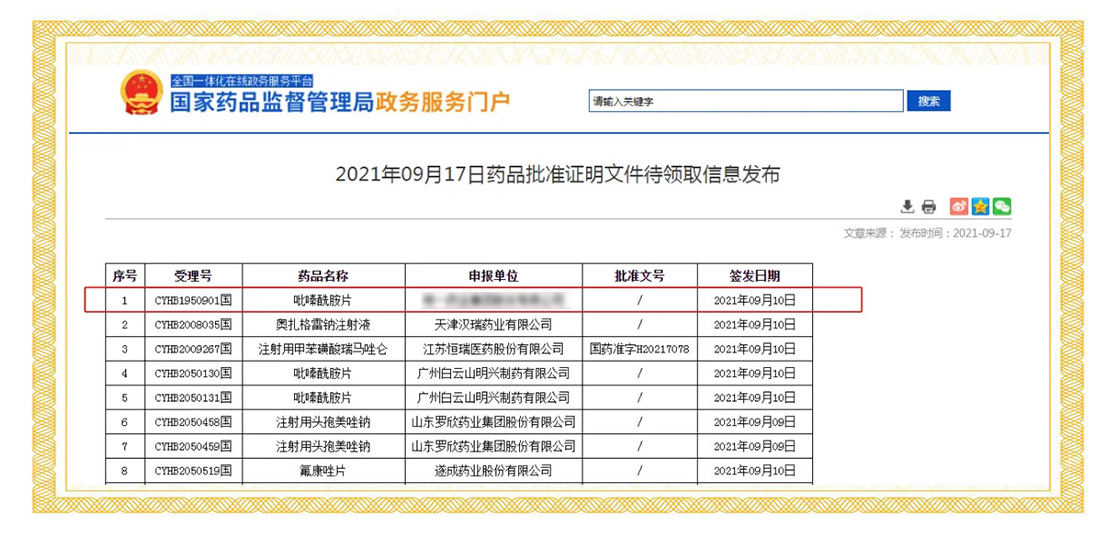
Task: Click the 全国一体化在线政务服务平台 banner label
Action: pyautogui.click(x=241, y=80)
